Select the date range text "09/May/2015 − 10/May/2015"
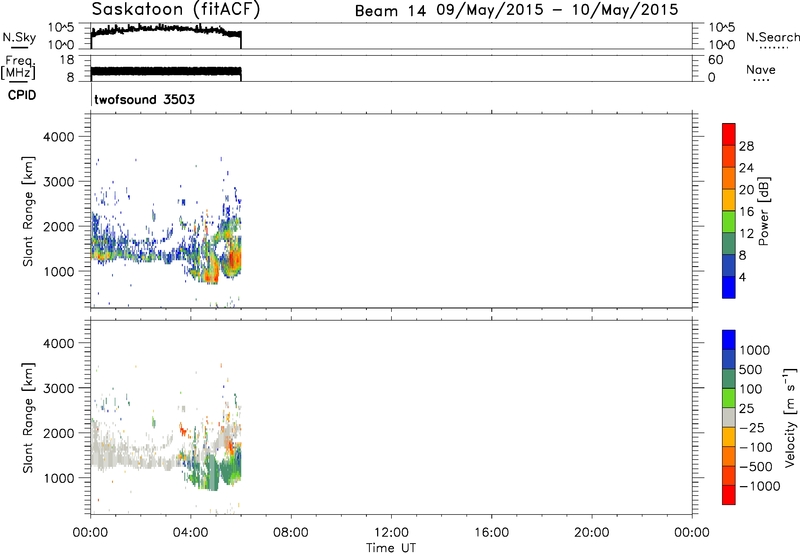The width and height of the screenshot is (800, 554). [x=557, y=10]
